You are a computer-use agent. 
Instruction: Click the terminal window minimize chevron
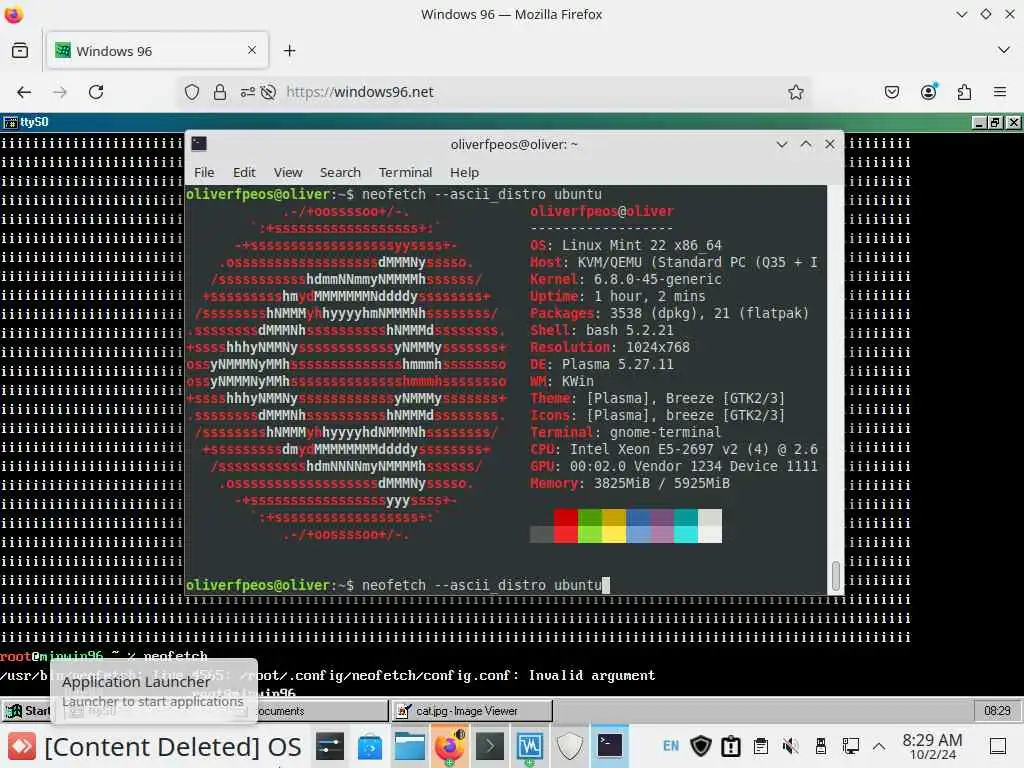click(x=782, y=144)
